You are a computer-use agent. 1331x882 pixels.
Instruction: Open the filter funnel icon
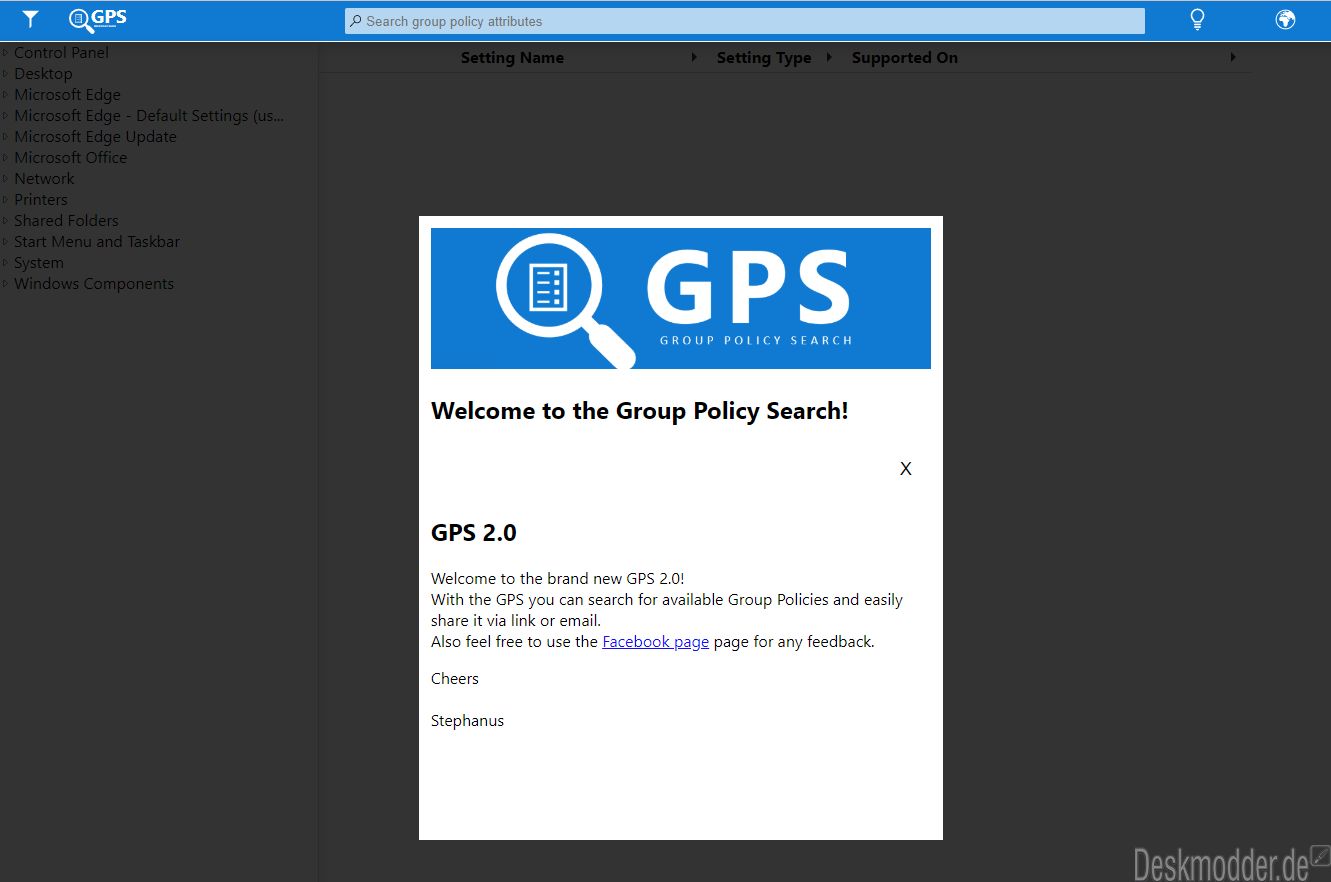pos(31,19)
